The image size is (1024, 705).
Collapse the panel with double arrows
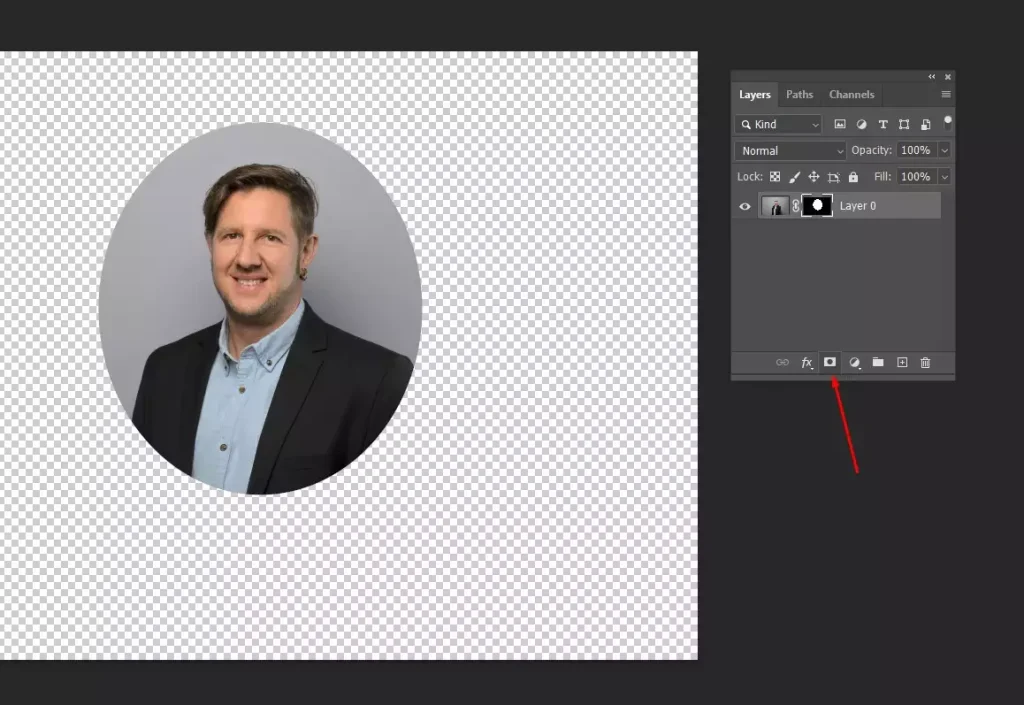click(931, 75)
